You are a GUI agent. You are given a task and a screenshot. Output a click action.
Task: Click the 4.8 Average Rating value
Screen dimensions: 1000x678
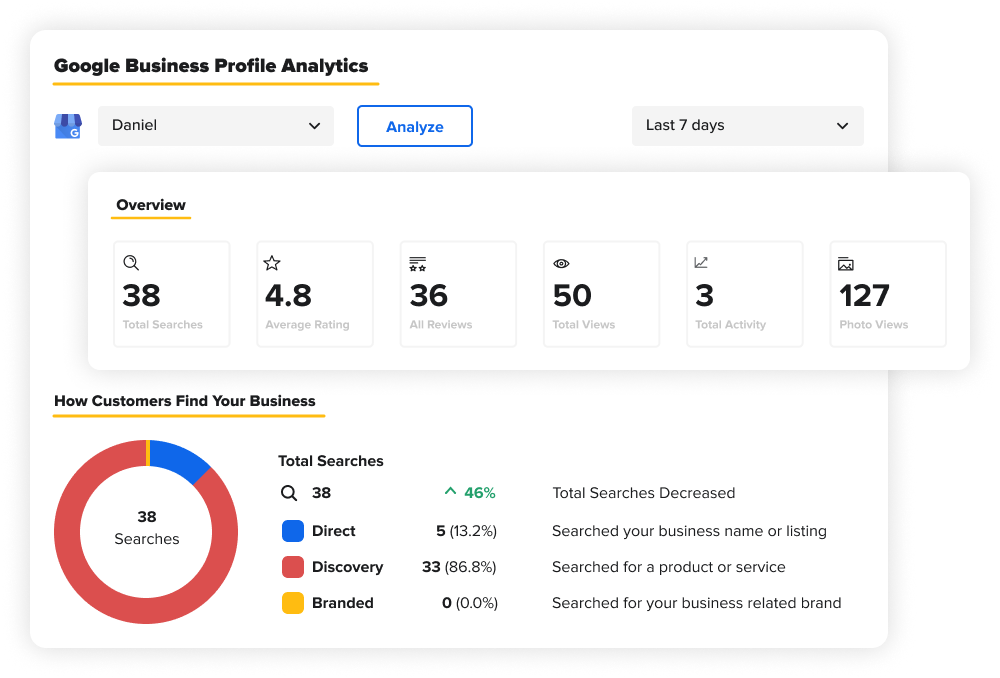click(288, 295)
